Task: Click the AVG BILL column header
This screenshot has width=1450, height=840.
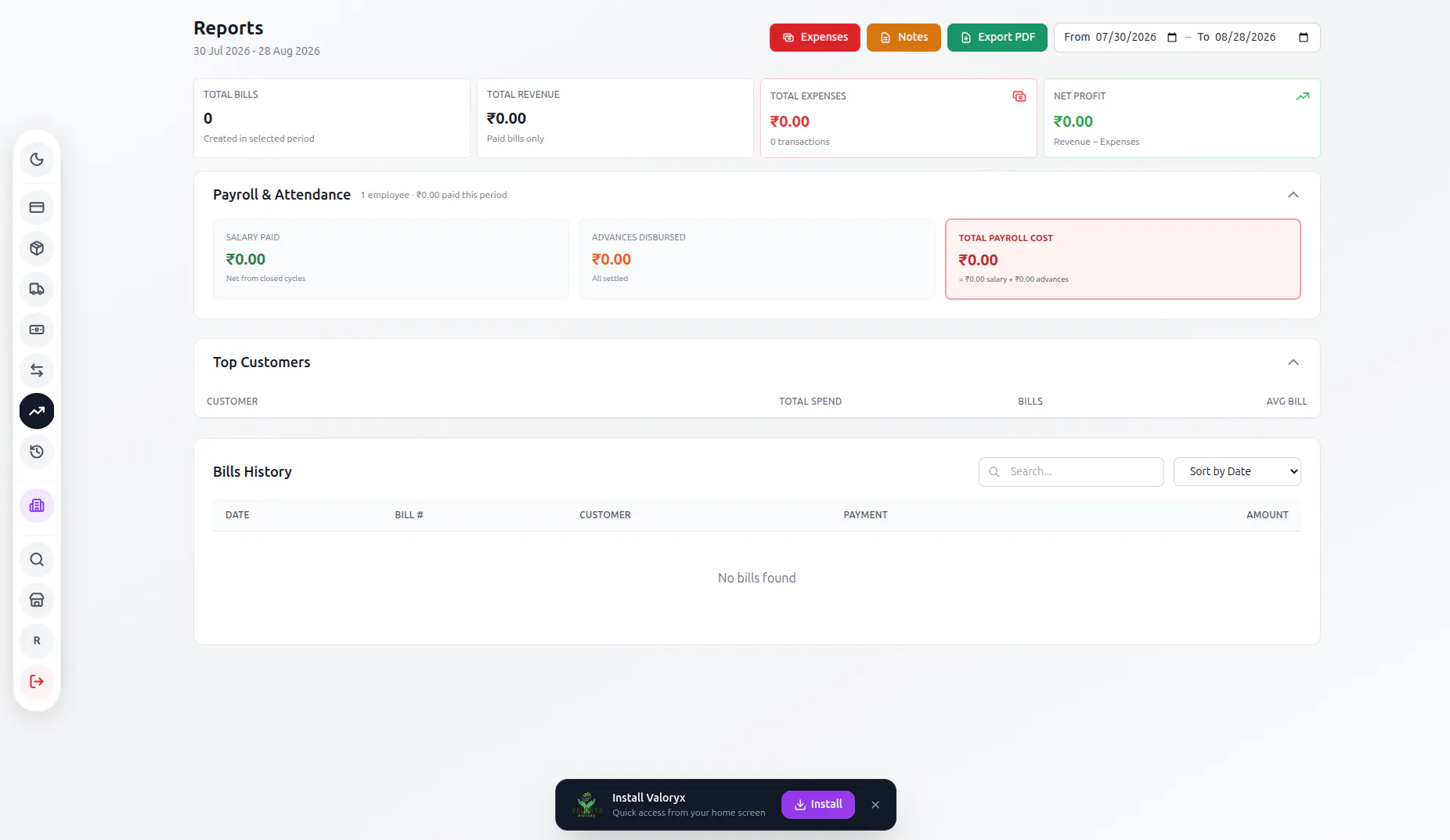Action: coord(1286,402)
